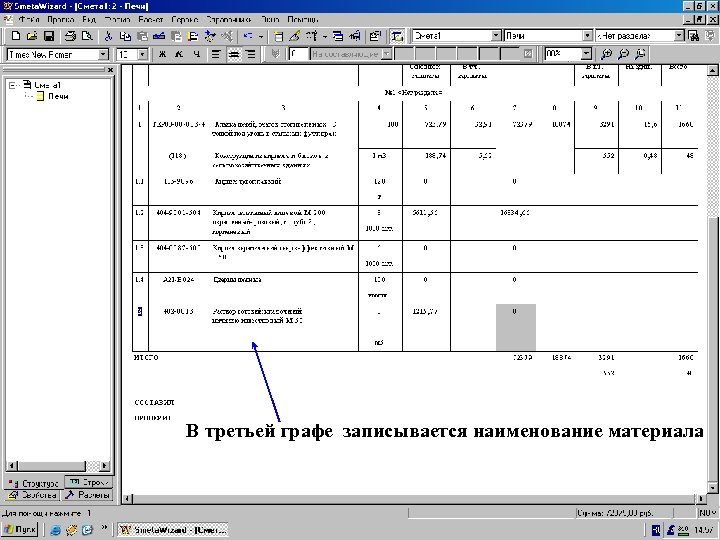Viewport: 720px width, 540px height.
Task: Align text left
Action: tap(216, 54)
